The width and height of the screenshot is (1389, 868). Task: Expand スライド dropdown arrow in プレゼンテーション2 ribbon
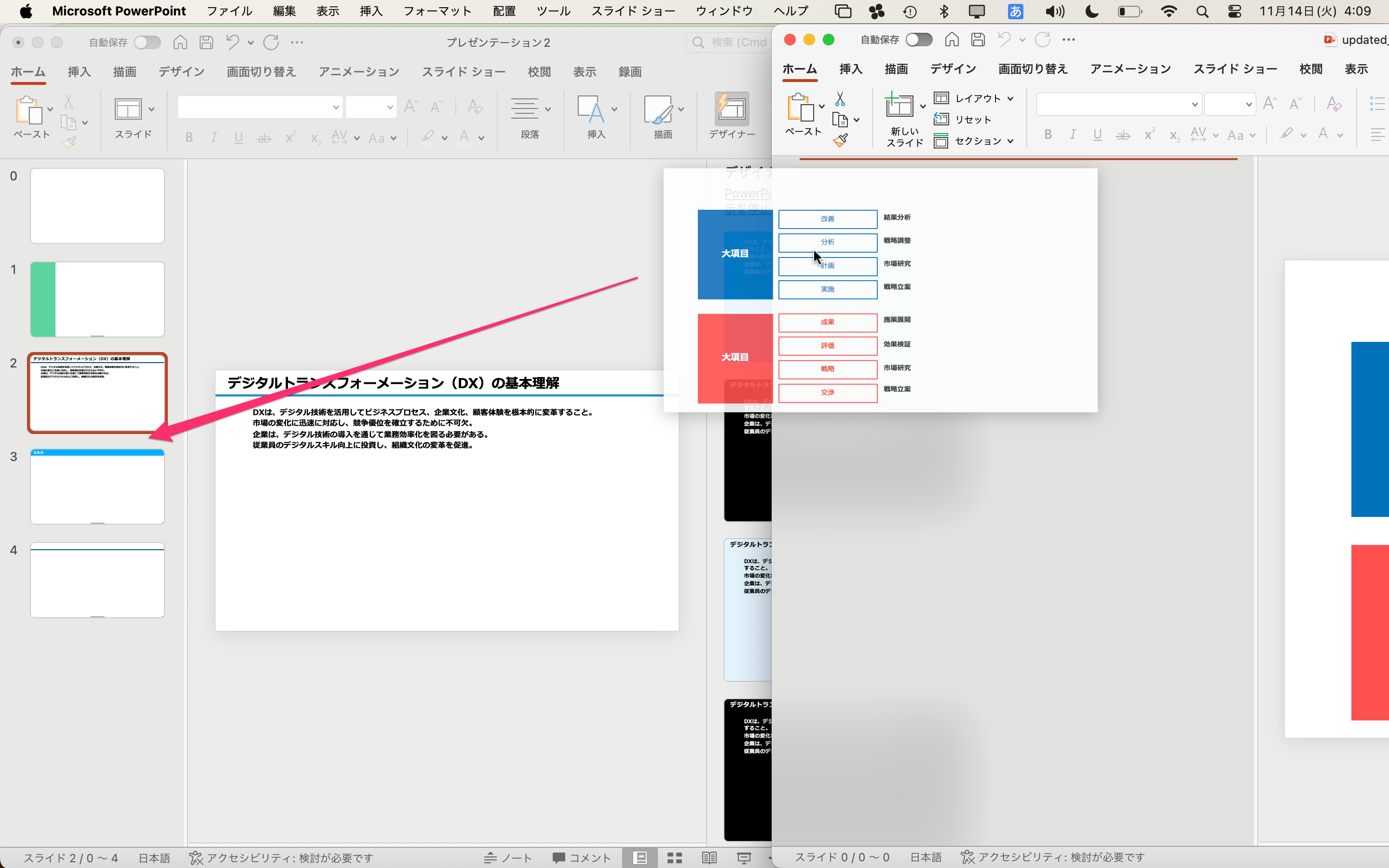click(x=151, y=109)
